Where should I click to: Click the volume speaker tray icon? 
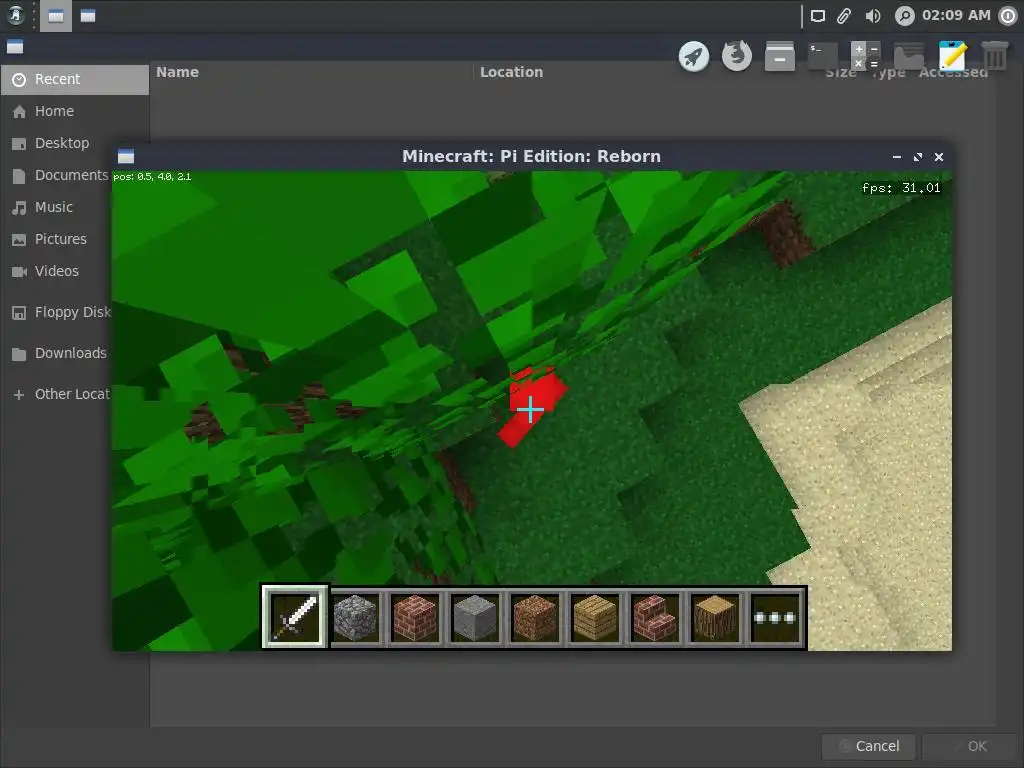click(x=873, y=16)
